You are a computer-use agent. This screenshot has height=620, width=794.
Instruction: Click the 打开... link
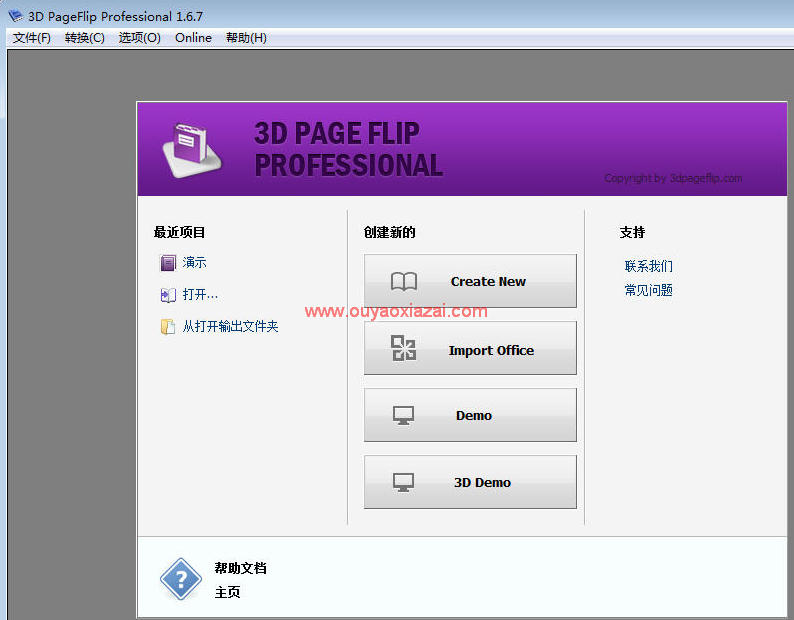click(200, 294)
